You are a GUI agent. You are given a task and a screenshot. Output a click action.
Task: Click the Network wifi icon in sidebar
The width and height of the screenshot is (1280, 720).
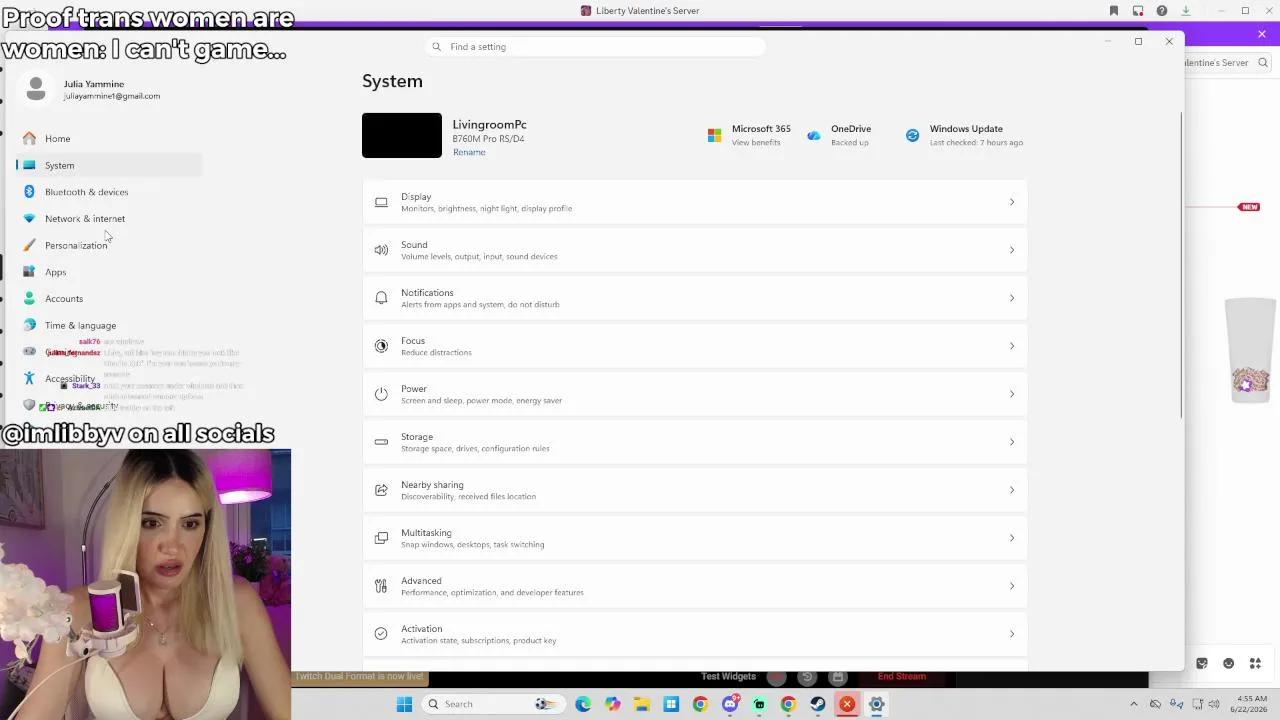coord(29,219)
